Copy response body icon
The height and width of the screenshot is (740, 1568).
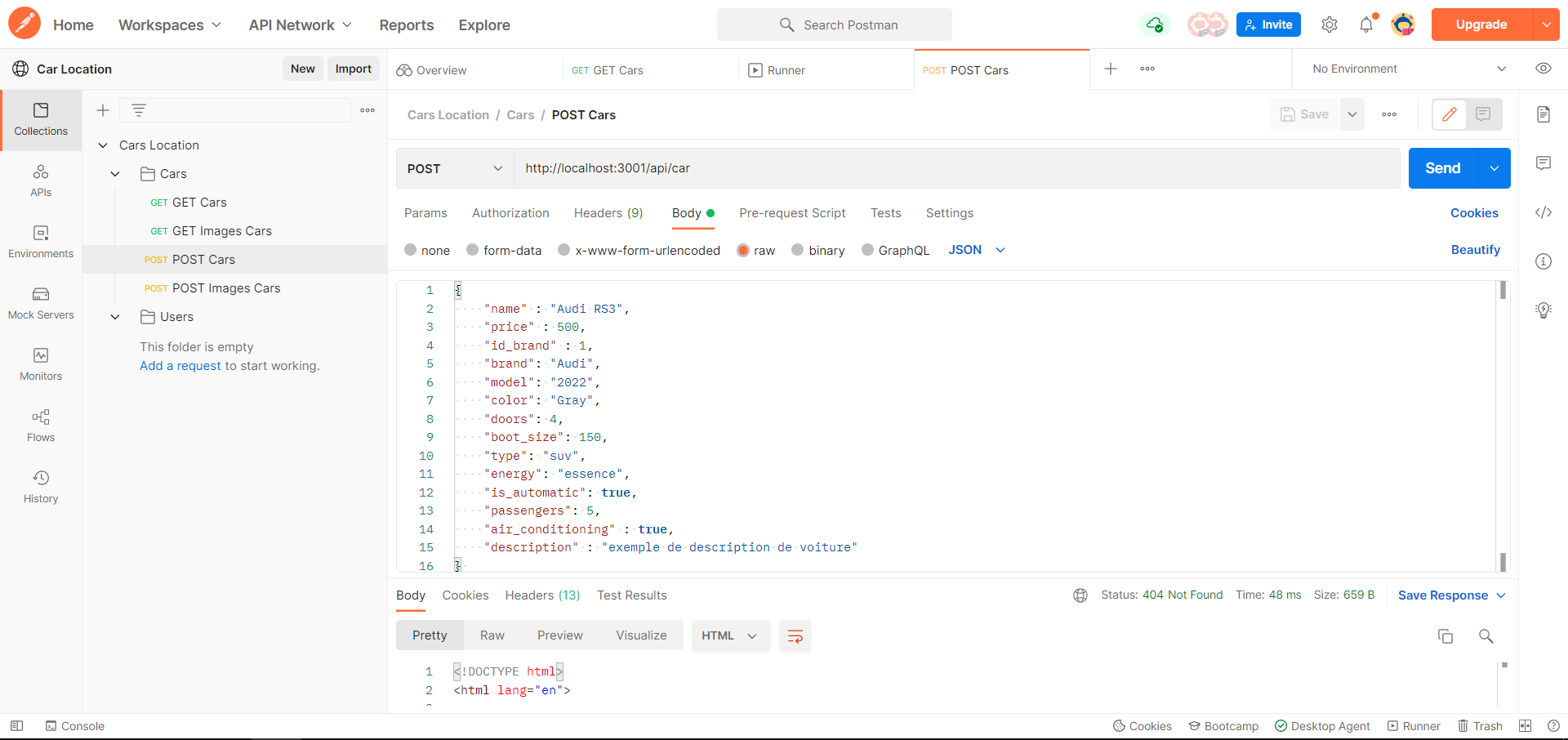tap(1445, 636)
